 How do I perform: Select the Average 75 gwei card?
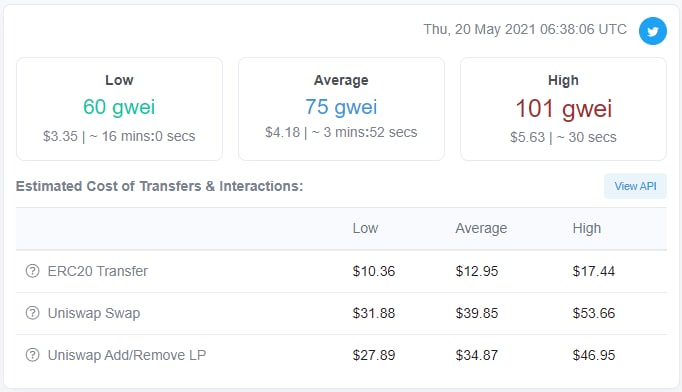click(x=341, y=109)
